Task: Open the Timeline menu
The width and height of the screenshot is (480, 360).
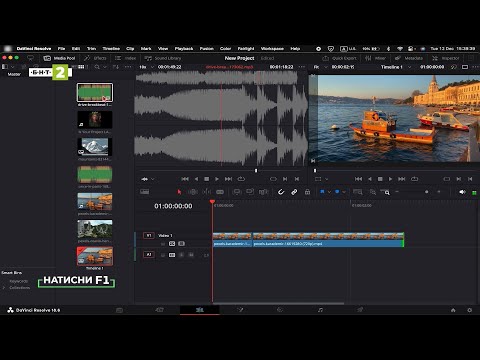Action: tap(111, 49)
